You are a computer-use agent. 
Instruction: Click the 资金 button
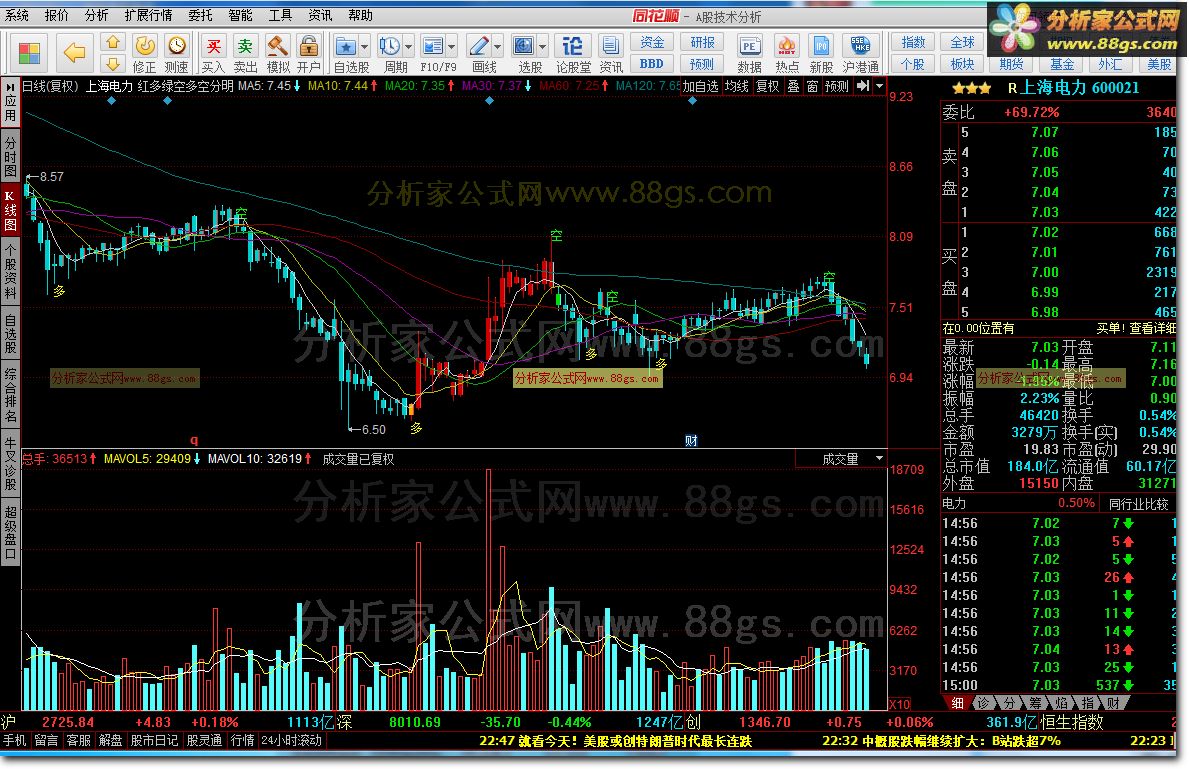tap(651, 42)
